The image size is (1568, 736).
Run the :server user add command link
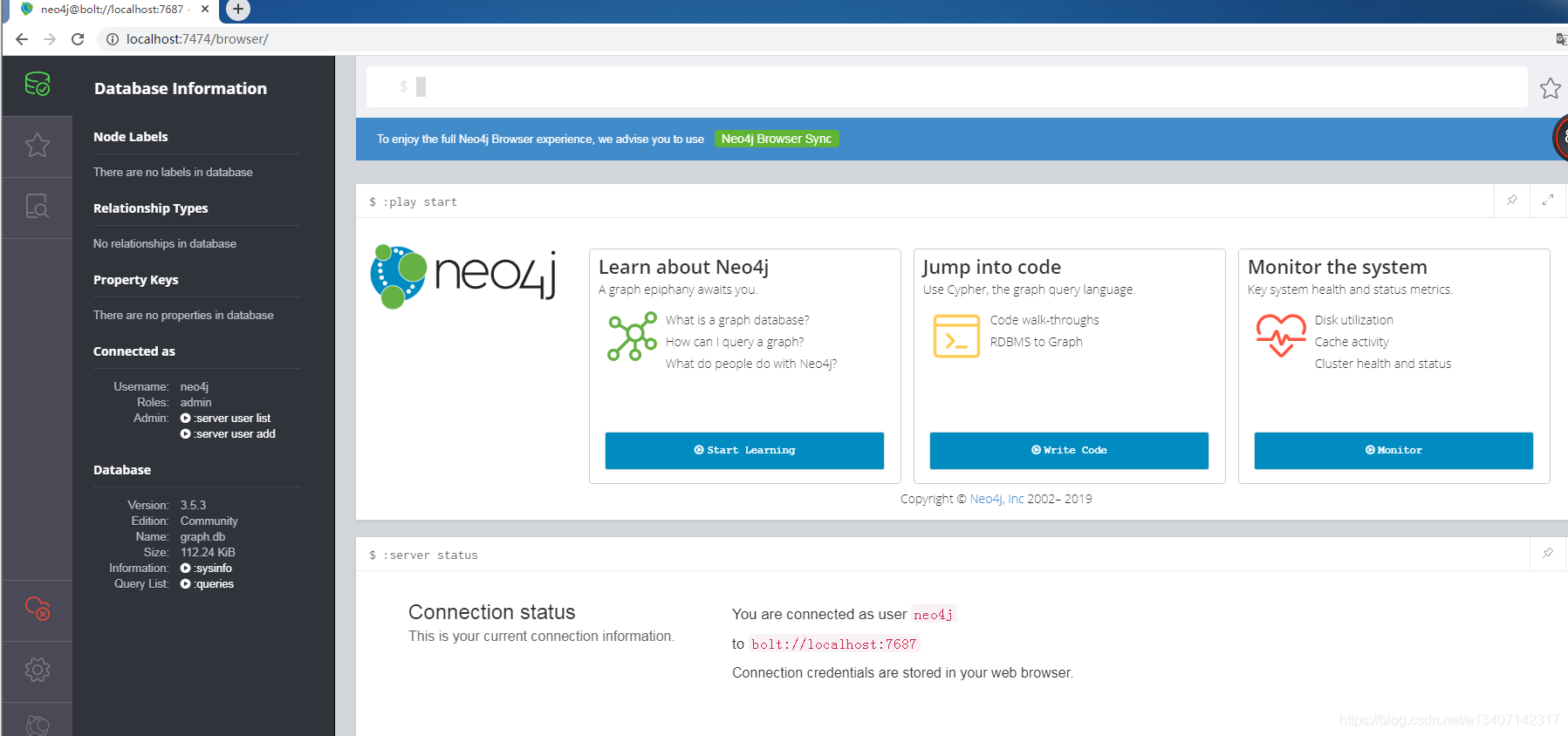228,434
